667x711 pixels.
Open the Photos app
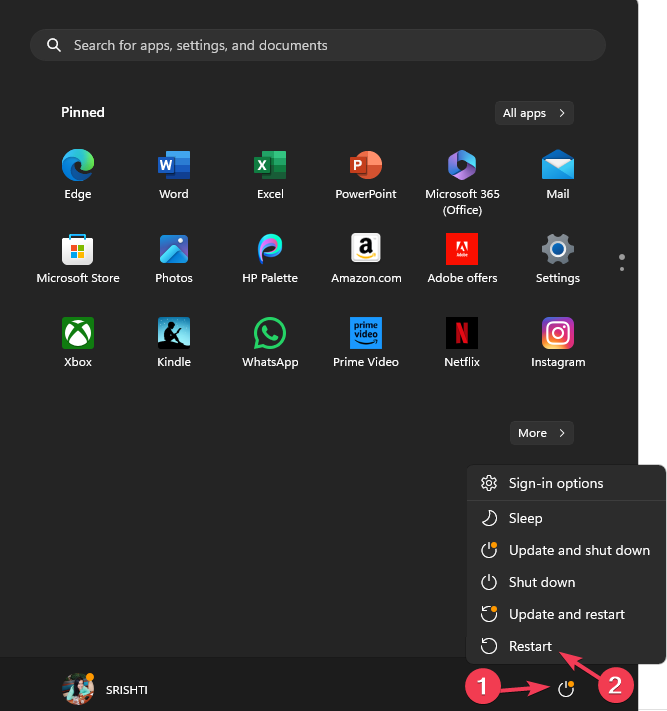point(174,258)
